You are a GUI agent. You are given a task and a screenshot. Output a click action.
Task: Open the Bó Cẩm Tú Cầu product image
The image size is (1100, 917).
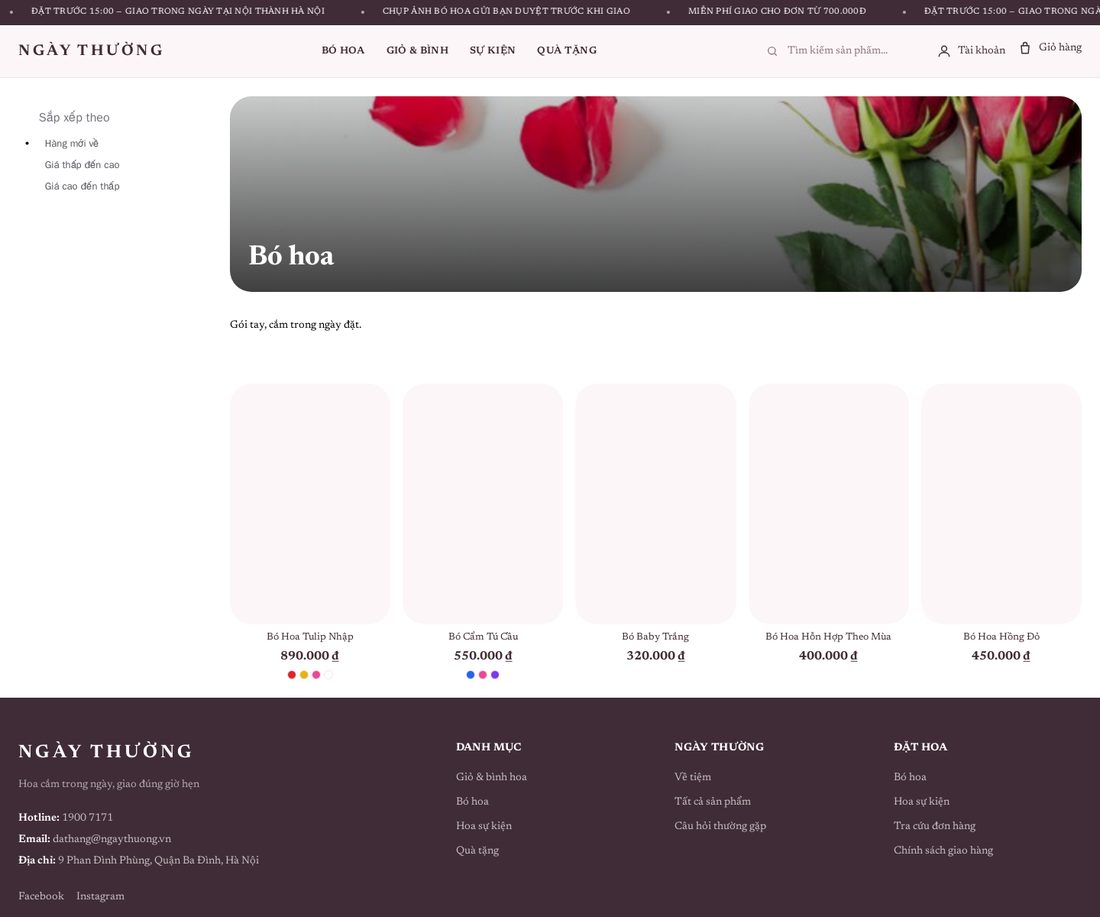click(x=483, y=504)
